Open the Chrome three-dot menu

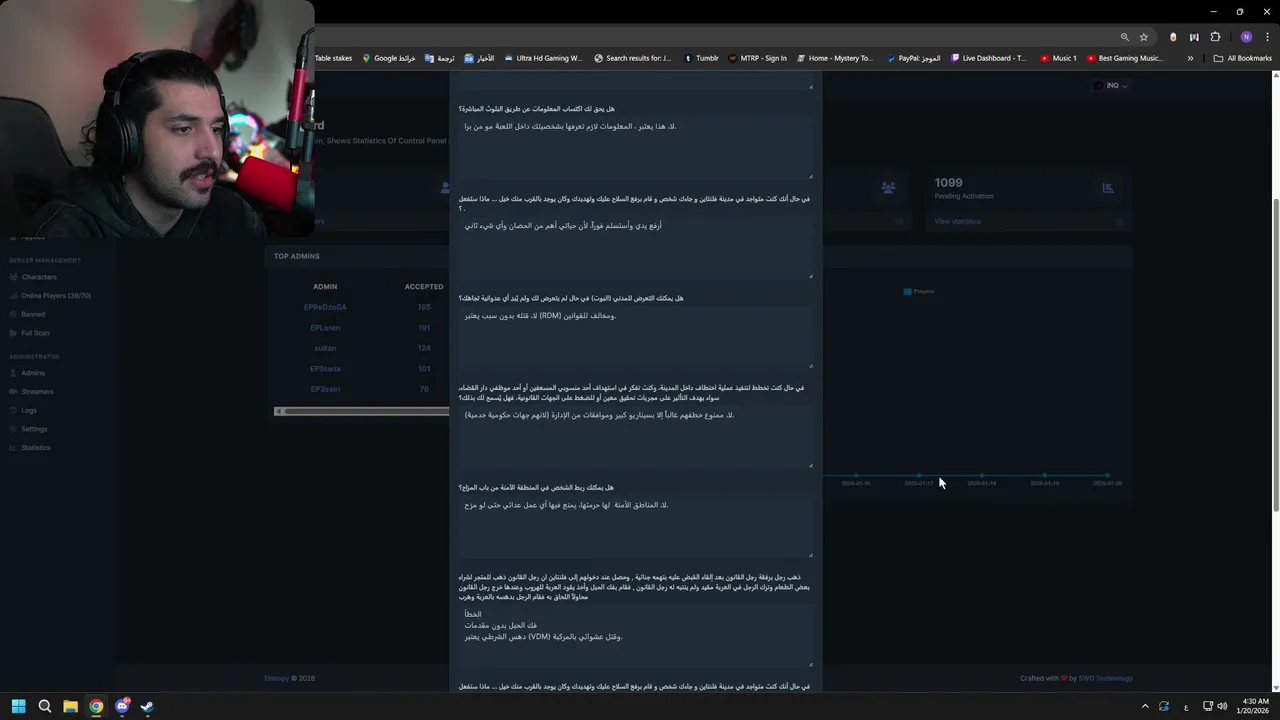point(1267,37)
